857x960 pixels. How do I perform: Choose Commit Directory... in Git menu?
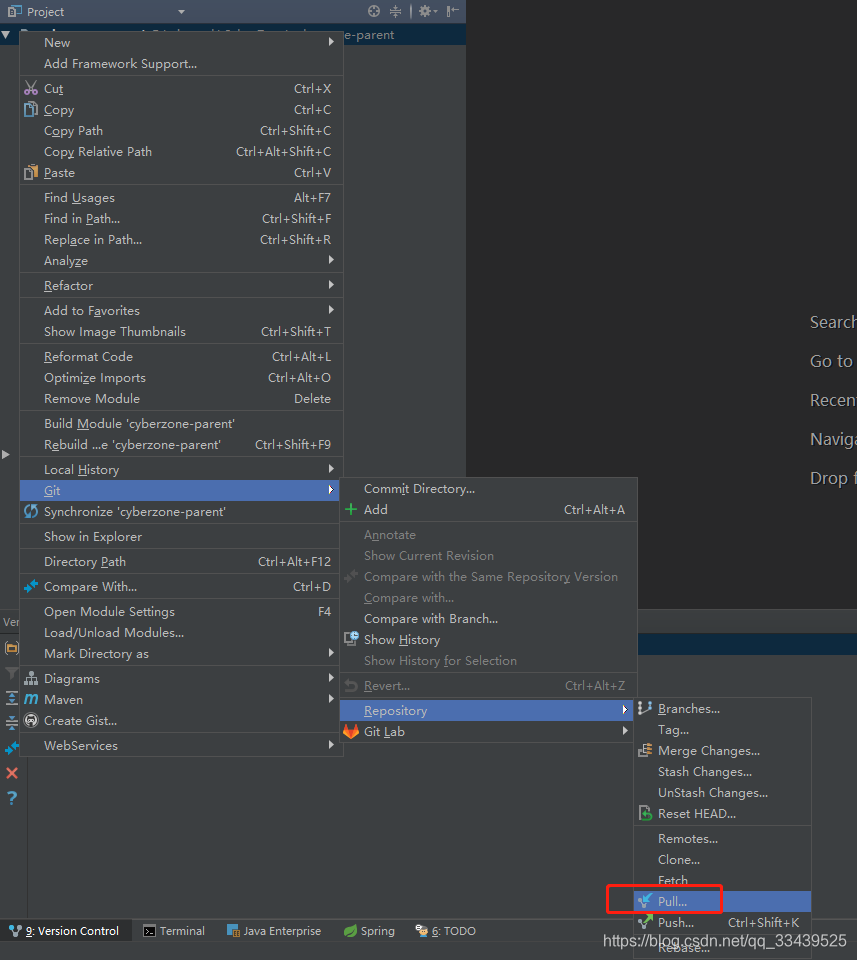click(488, 489)
